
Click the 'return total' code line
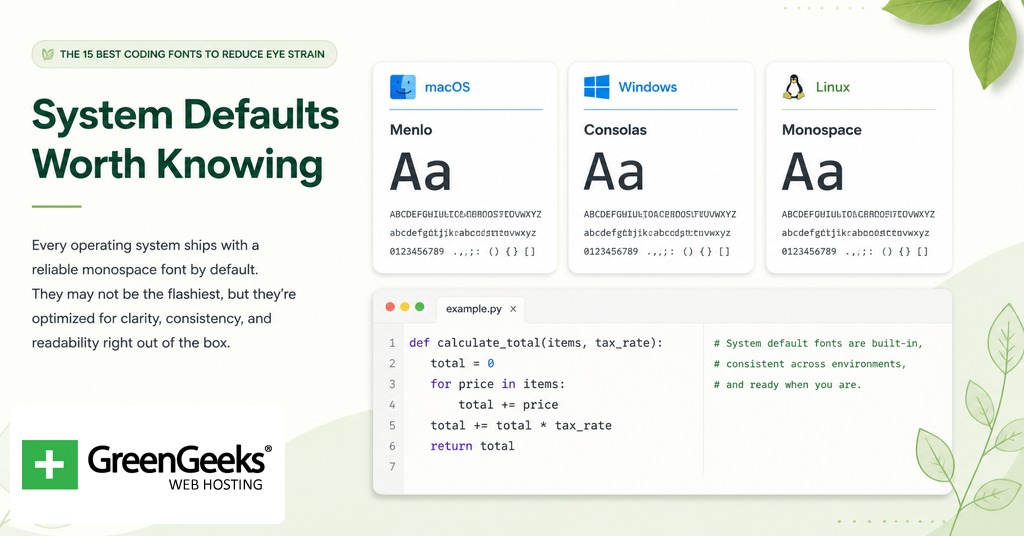[472, 446]
